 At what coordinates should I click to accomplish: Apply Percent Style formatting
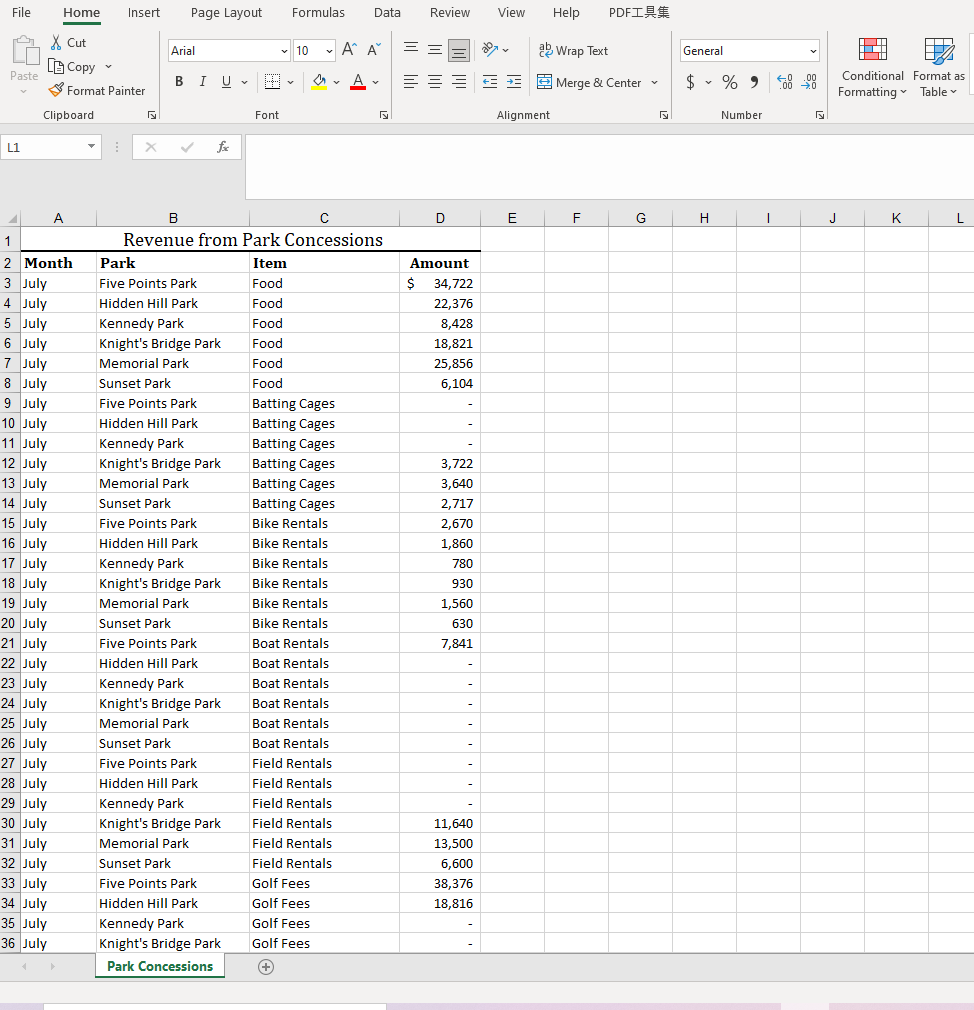[730, 82]
